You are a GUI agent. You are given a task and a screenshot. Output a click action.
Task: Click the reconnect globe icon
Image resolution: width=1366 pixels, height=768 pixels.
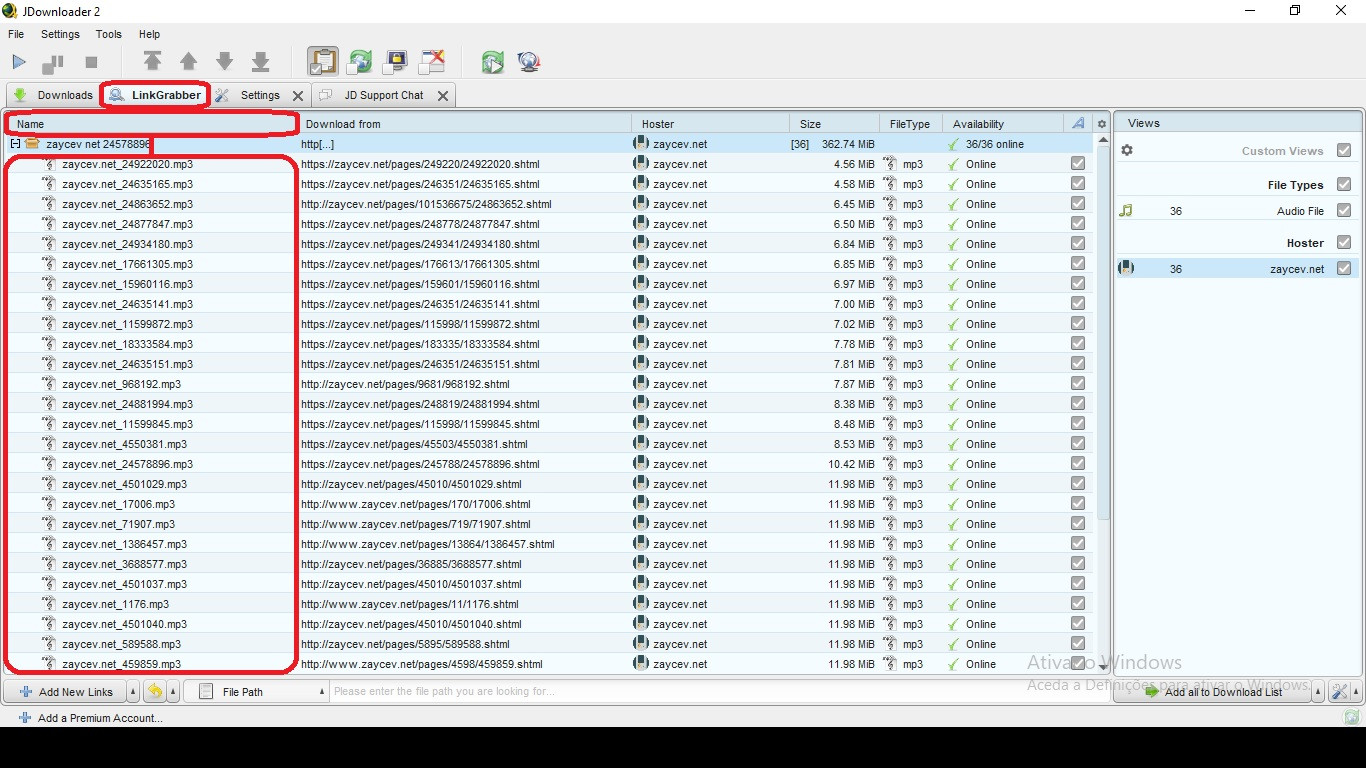[529, 62]
